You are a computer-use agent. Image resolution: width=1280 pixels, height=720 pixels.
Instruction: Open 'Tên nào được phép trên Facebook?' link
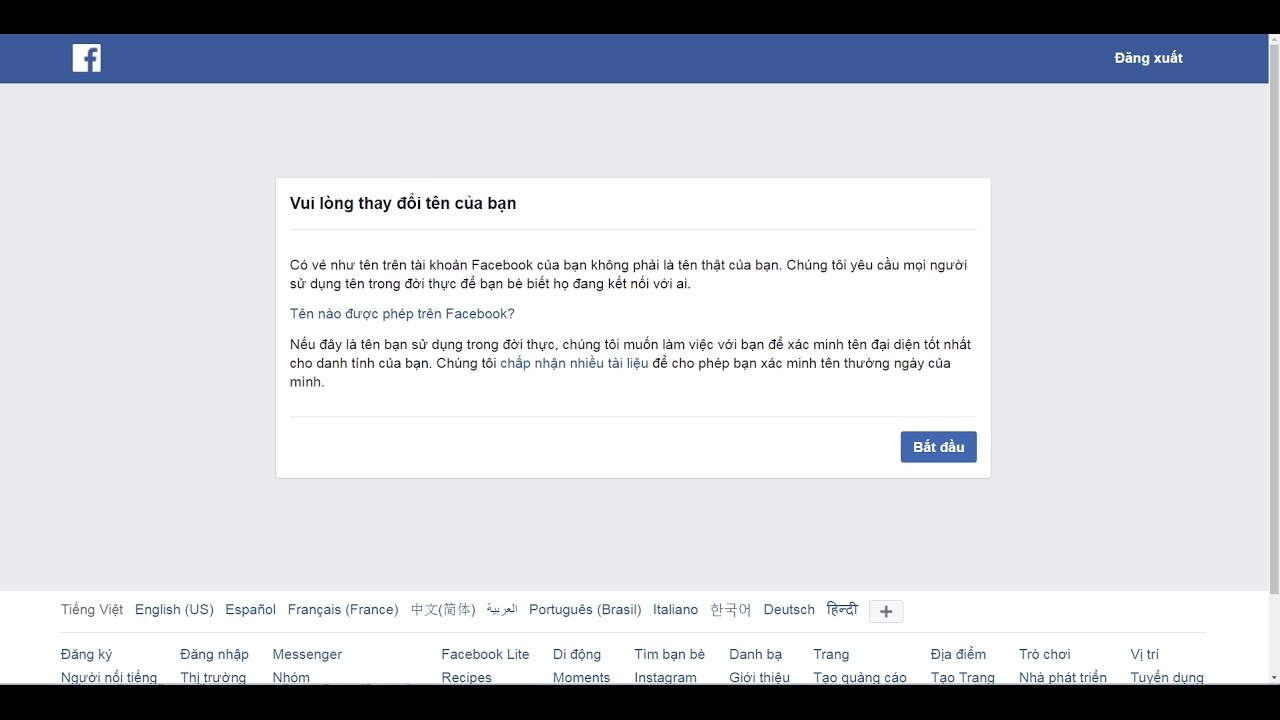click(x=402, y=314)
